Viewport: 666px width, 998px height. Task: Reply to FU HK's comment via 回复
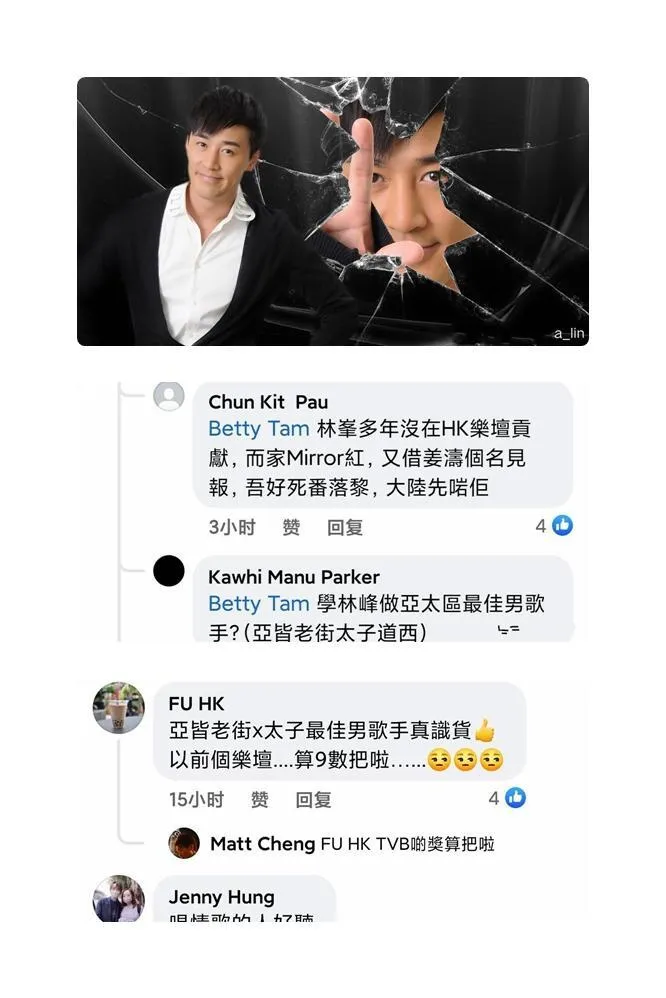tap(313, 799)
